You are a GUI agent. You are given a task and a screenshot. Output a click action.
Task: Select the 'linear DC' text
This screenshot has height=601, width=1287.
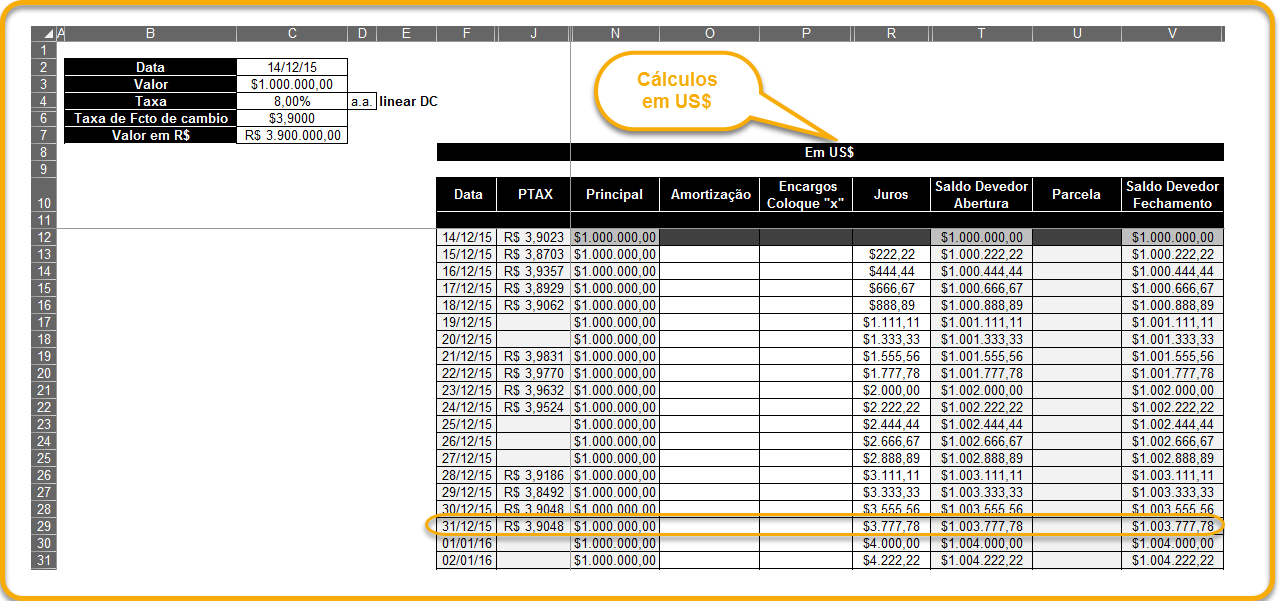[x=408, y=101]
